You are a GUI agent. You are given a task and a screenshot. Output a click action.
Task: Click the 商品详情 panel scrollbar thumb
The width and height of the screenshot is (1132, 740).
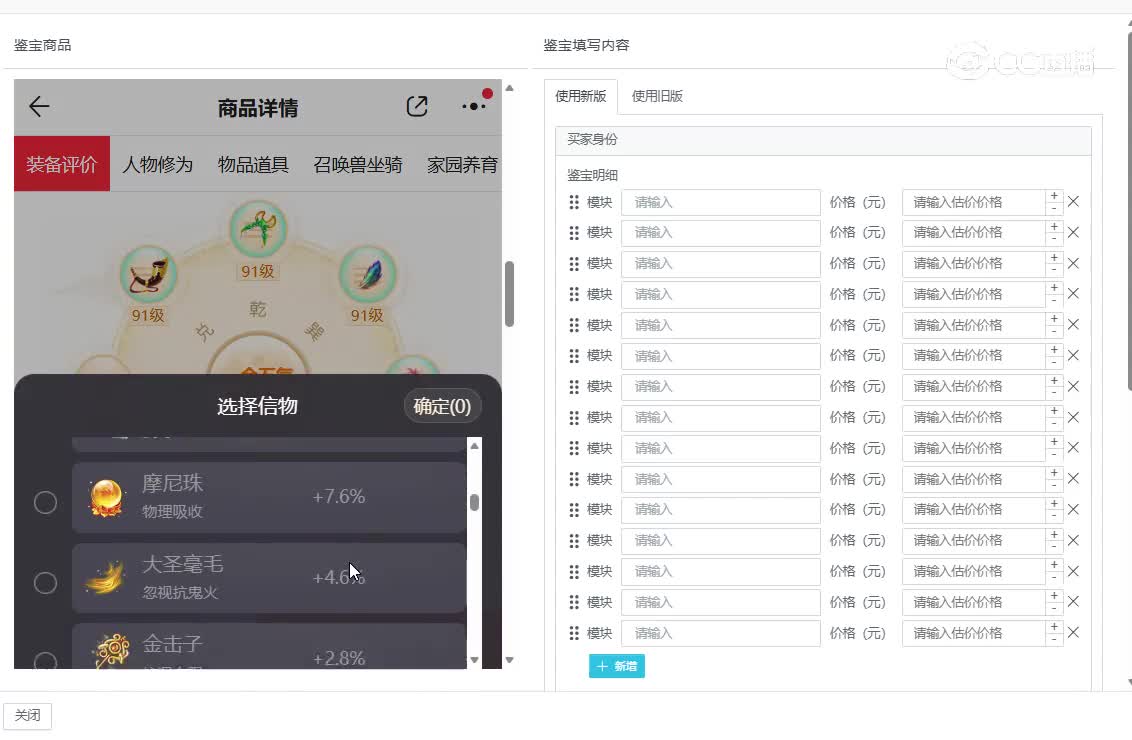(x=510, y=294)
